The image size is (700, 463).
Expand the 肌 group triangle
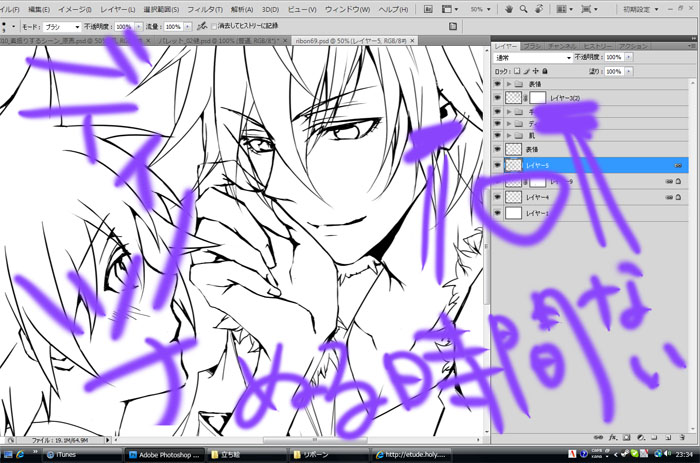[x=508, y=135]
